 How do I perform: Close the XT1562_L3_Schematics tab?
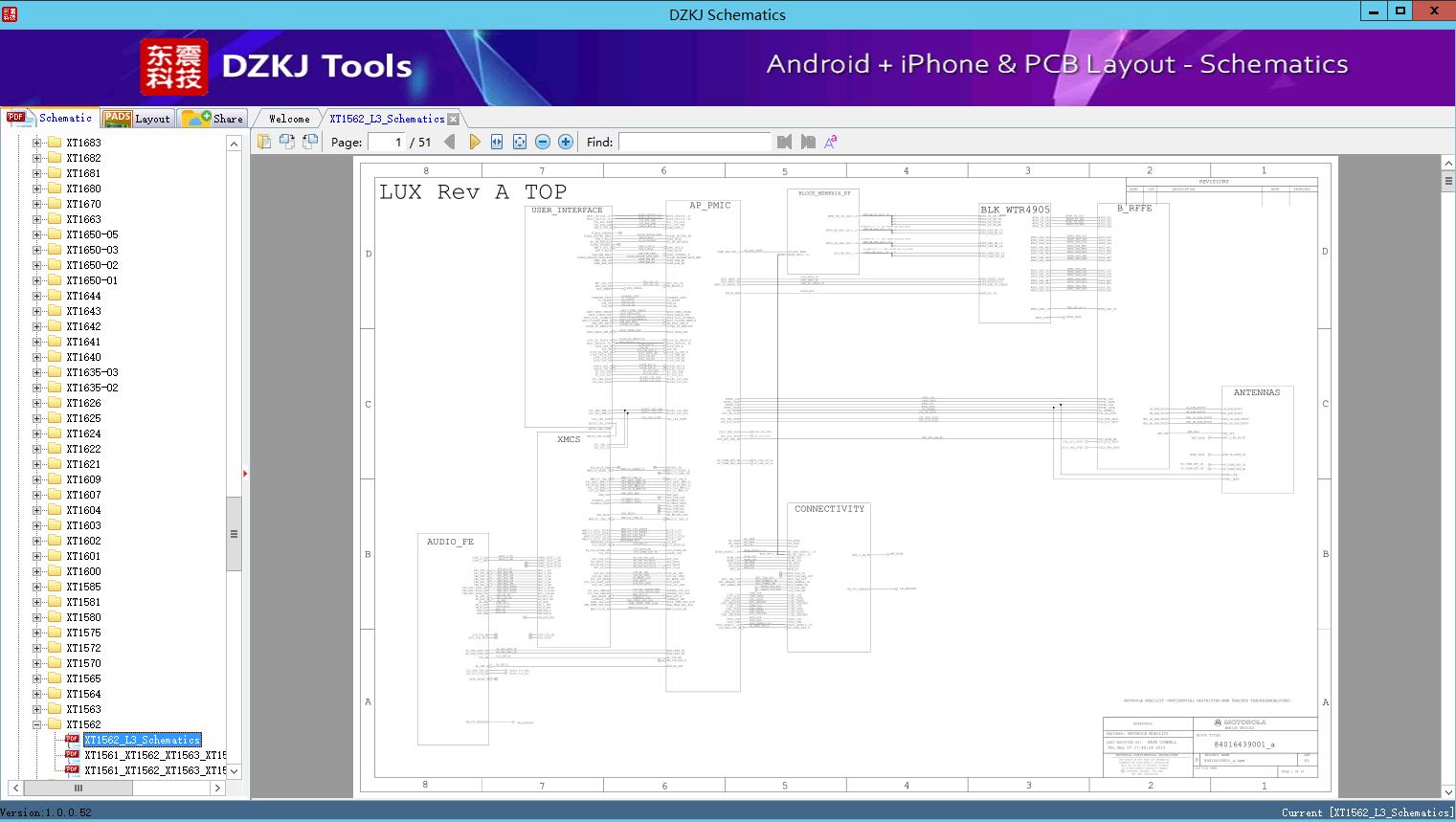454,119
